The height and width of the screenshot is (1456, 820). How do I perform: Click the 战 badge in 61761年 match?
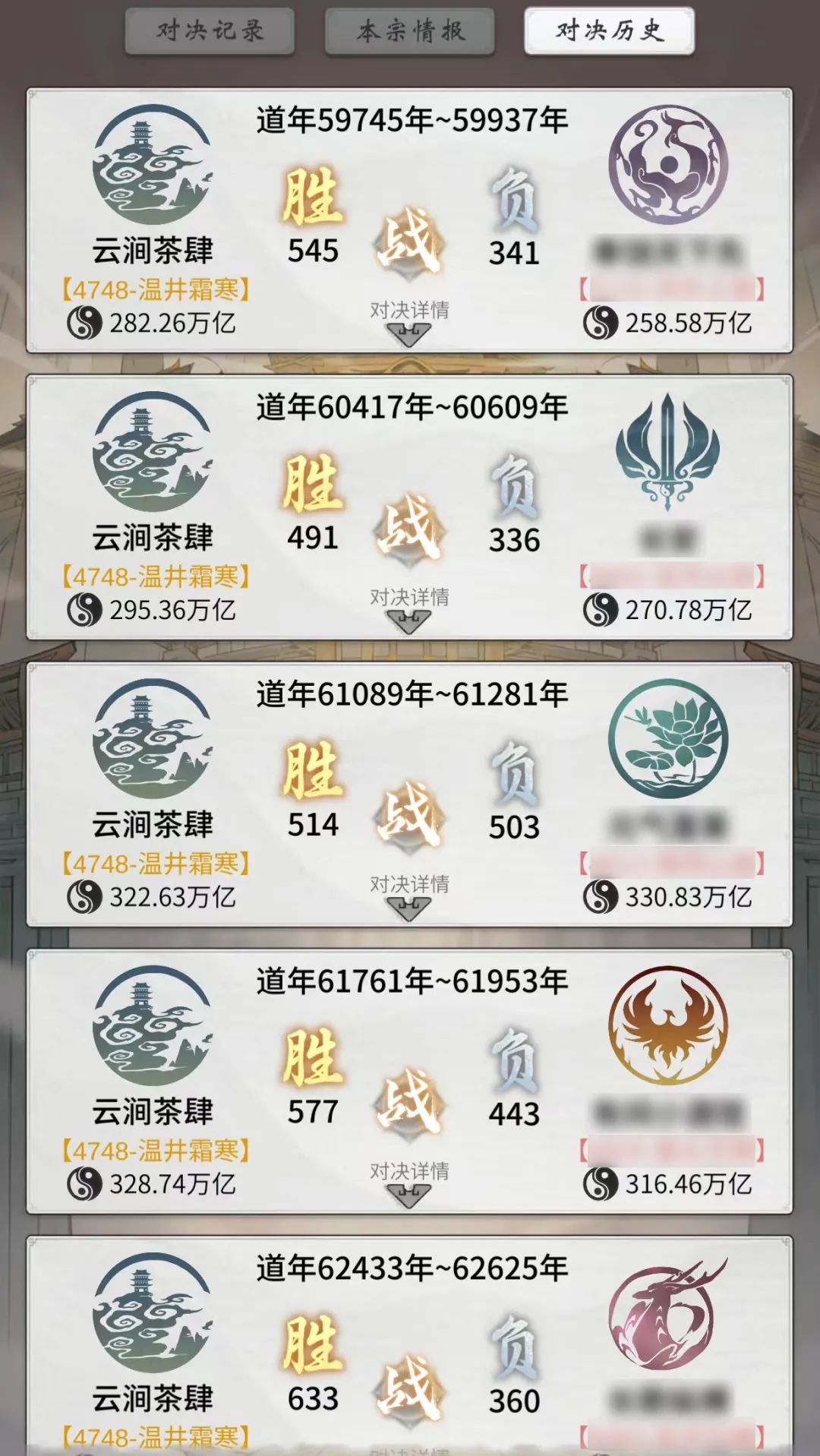click(x=410, y=1101)
